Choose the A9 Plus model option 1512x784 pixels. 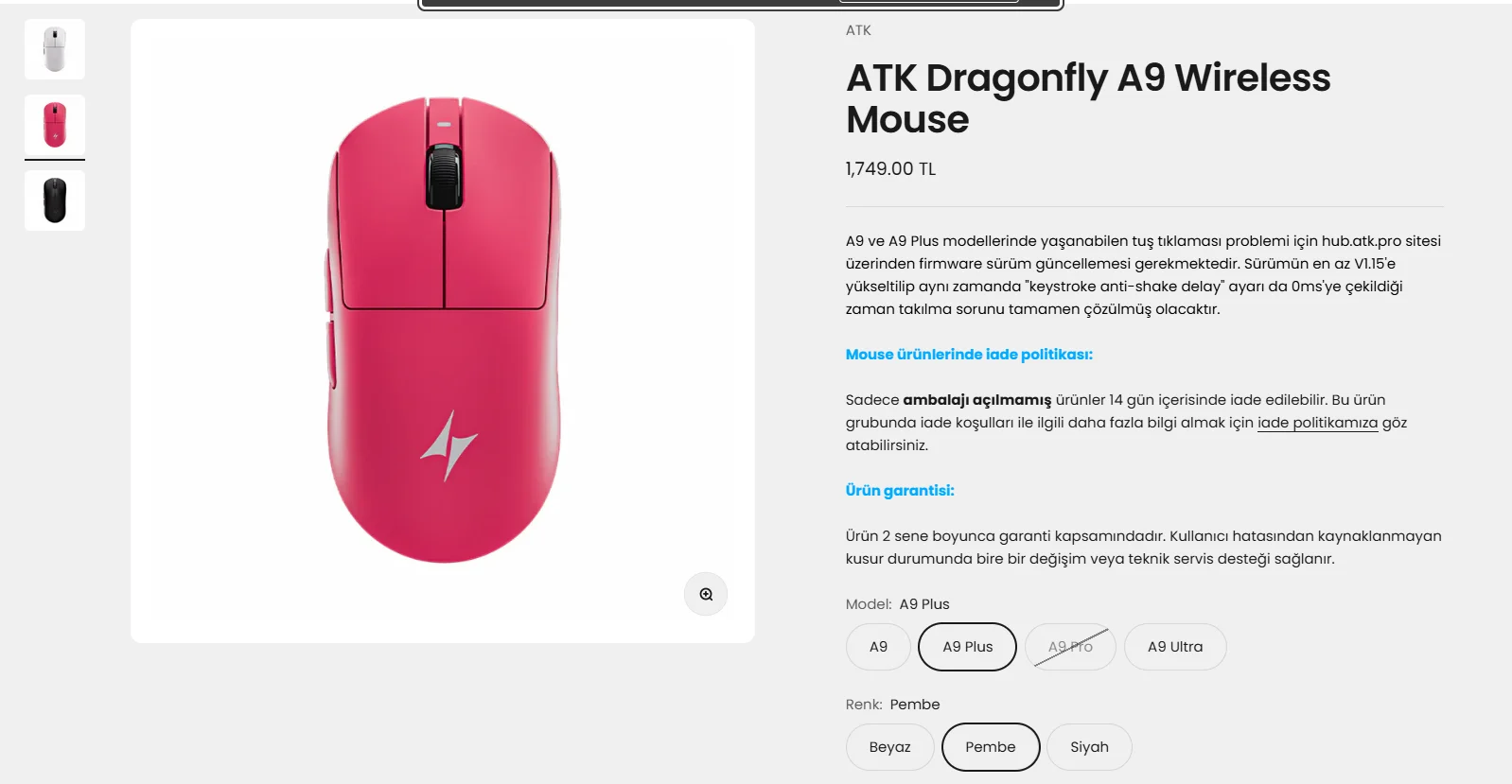967,647
